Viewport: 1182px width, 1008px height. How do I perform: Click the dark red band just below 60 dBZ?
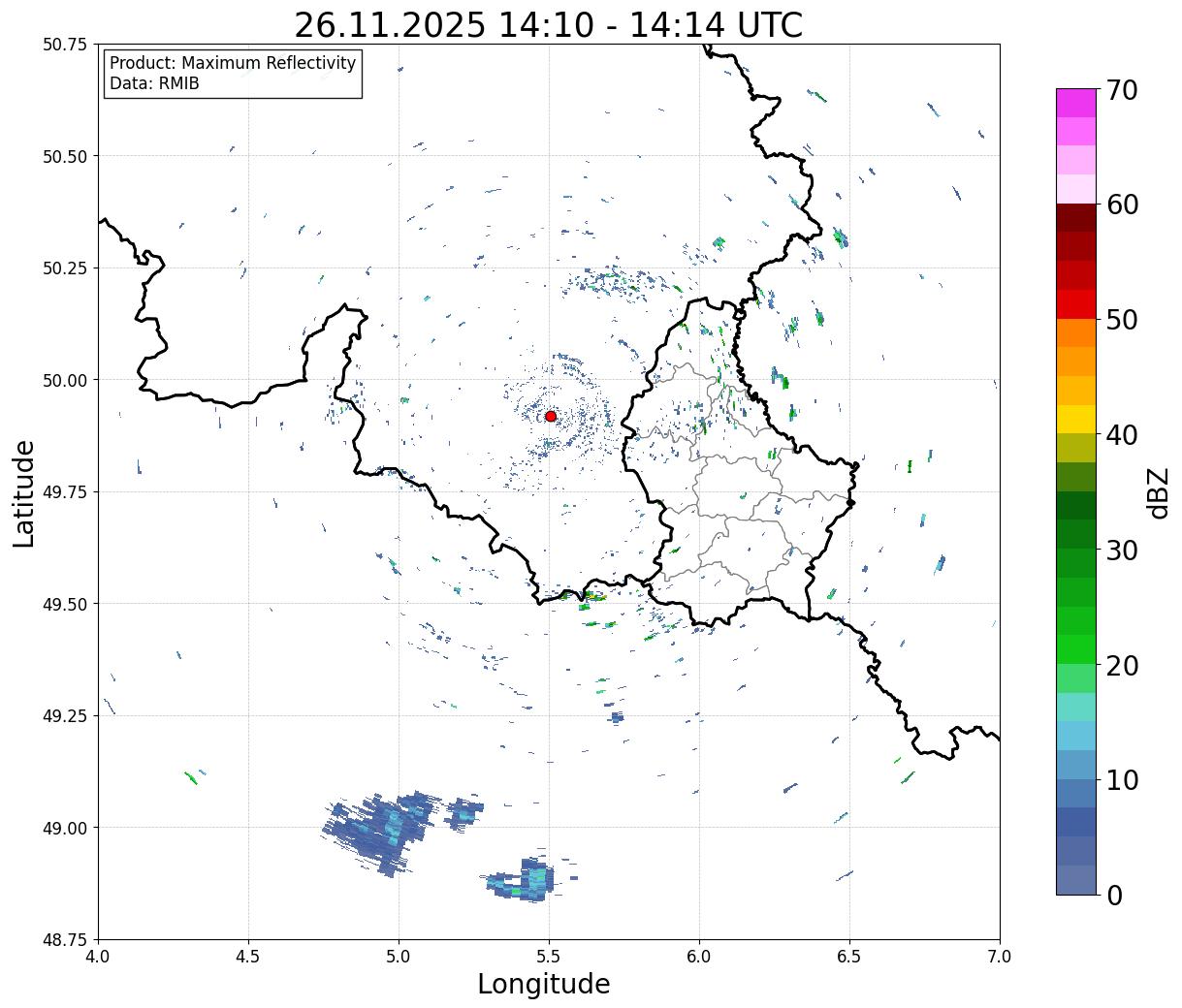tap(1076, 217)
